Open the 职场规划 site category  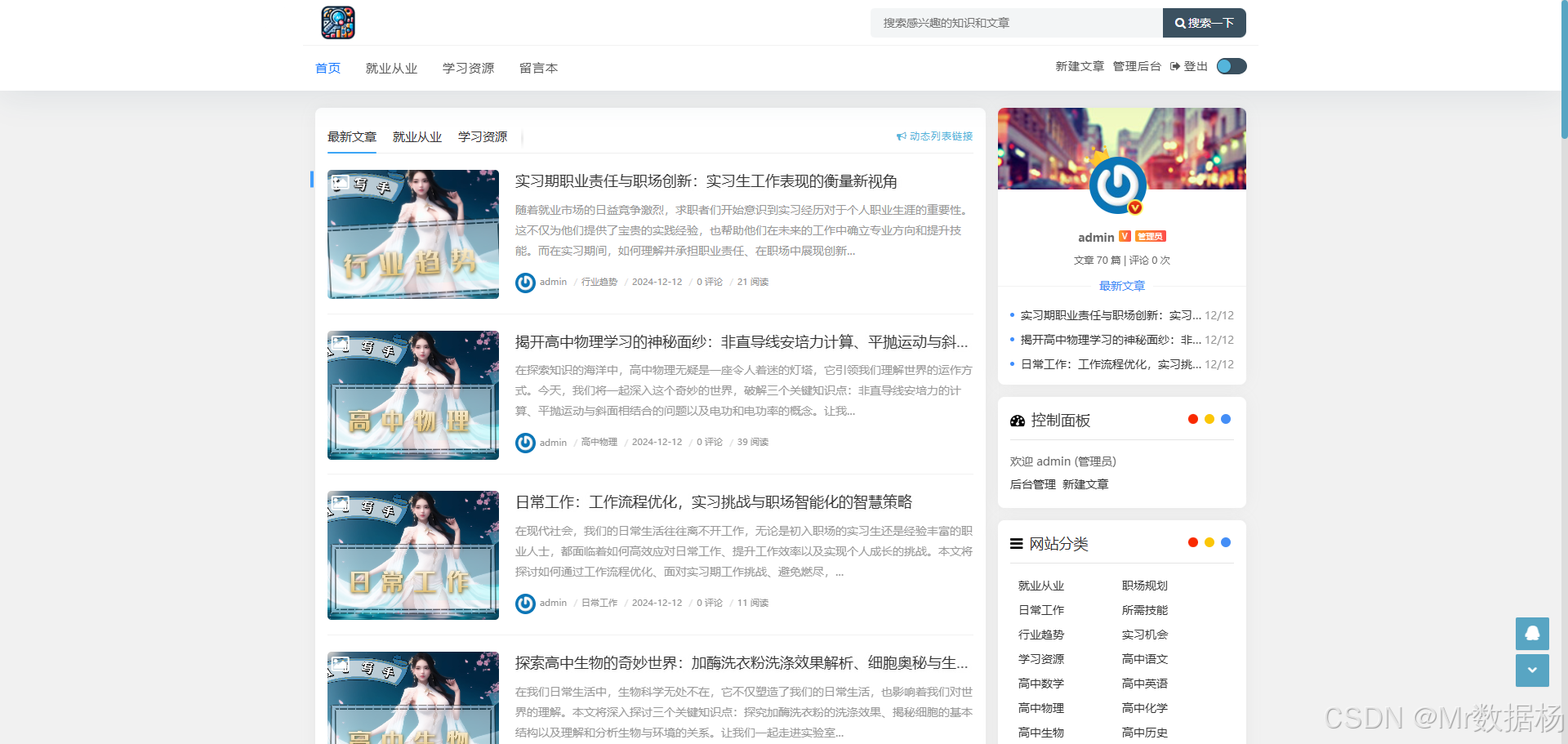click(x=1145, y=586)
